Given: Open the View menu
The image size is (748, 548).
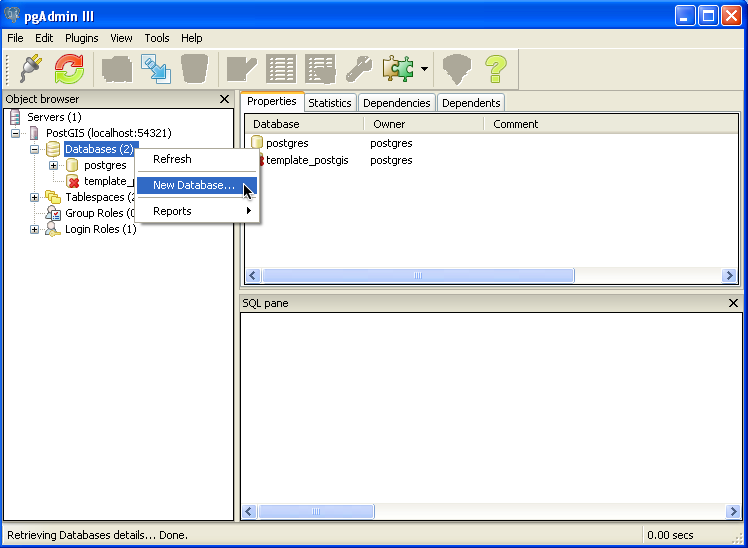Looking at the screenshot, I should pyautogui.click(x=121, y=38).
